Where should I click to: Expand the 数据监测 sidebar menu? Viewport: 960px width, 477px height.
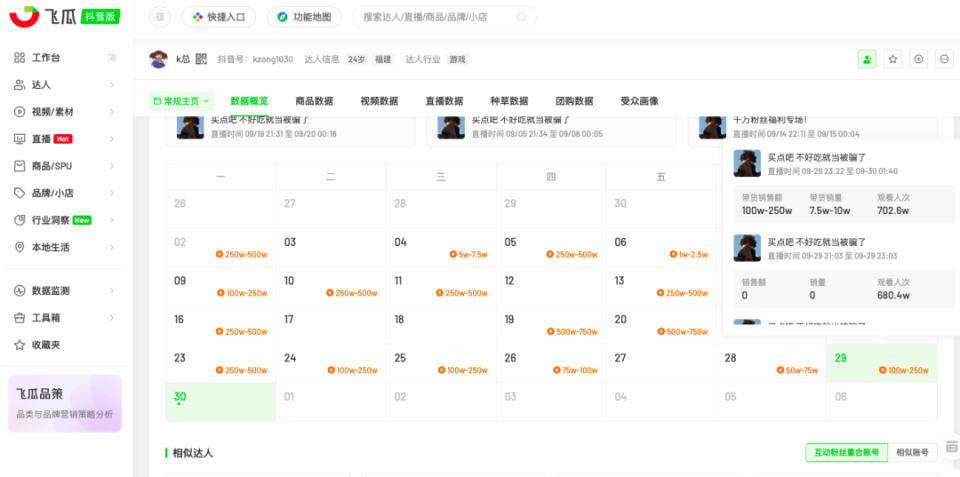click(66, 291)
